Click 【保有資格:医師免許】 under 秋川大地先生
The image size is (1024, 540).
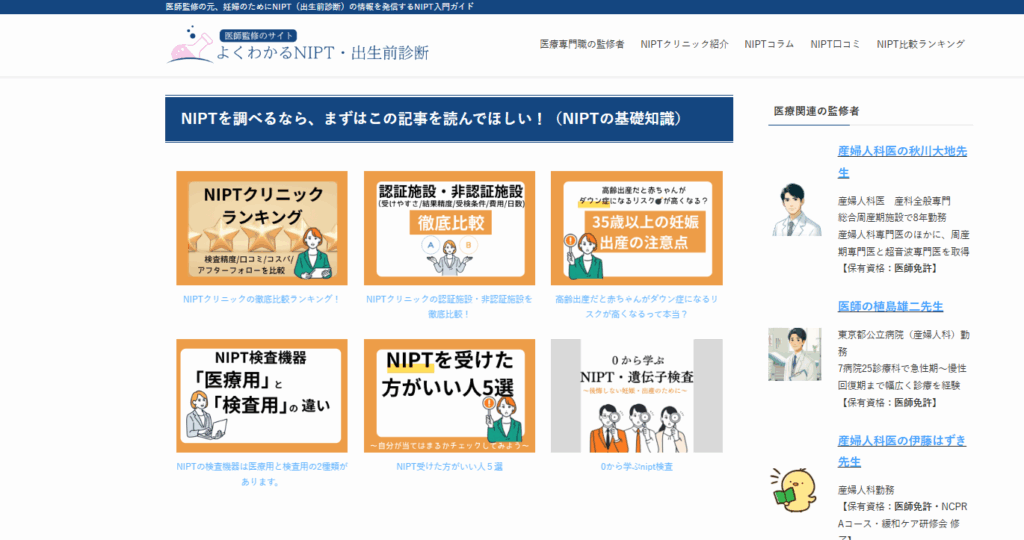click(x=889, y=268)
